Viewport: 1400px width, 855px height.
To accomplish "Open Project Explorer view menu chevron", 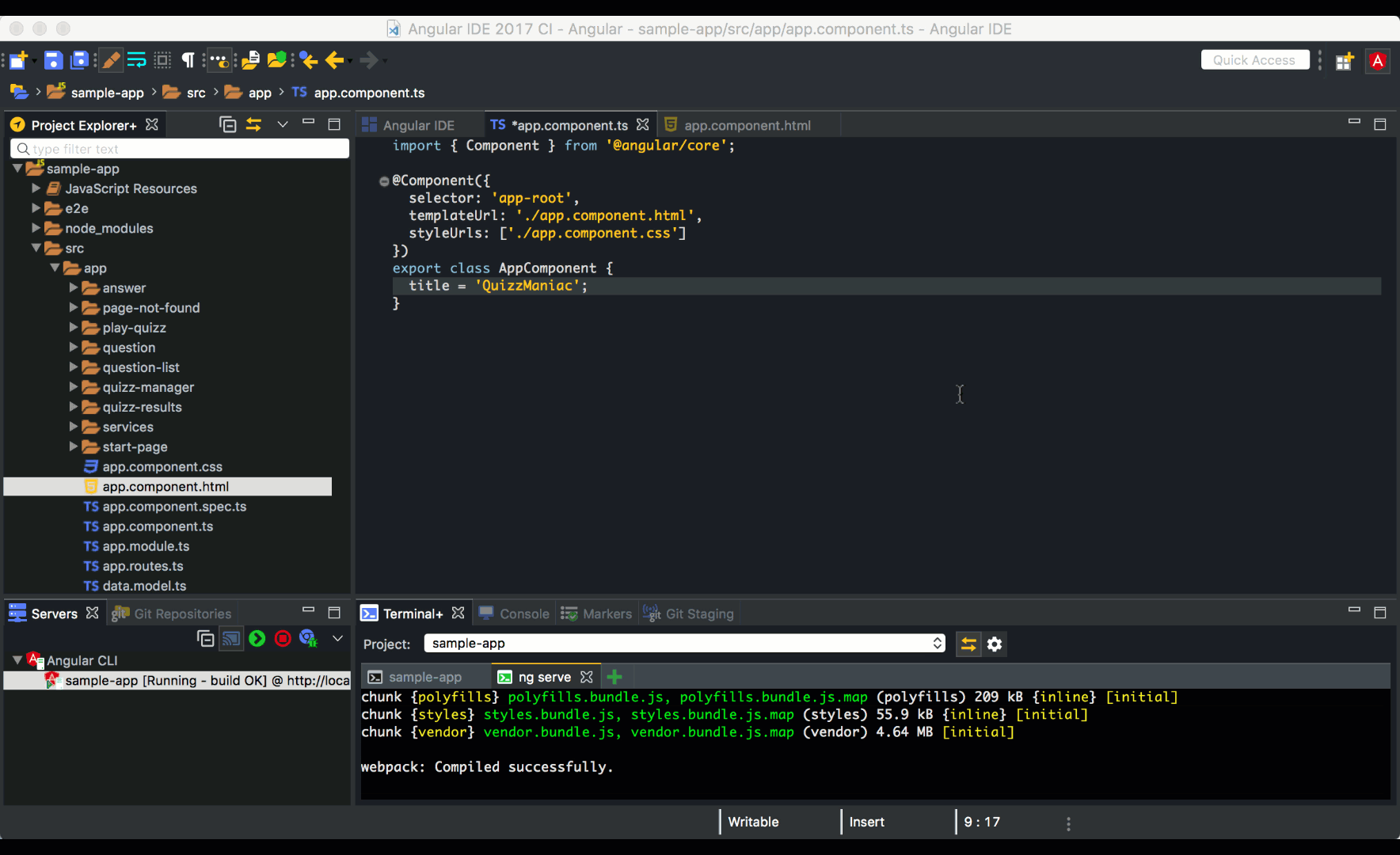I will click(283, 124).
